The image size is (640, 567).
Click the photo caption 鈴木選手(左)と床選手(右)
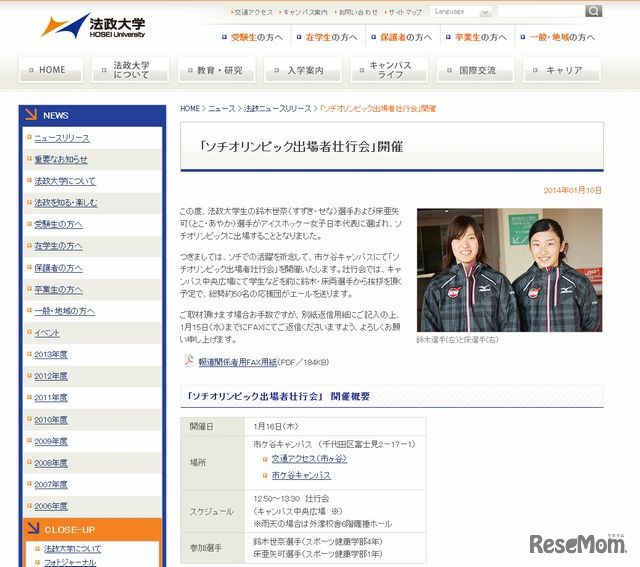[x=457, y=340]
